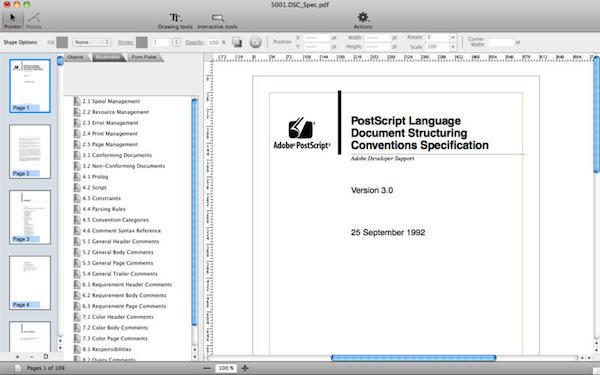Open the '4.6 Comment Syntax Reference' bookmark
Image resolution: width=600 pixels, height=375 pixels.
(x=122, y=231)
